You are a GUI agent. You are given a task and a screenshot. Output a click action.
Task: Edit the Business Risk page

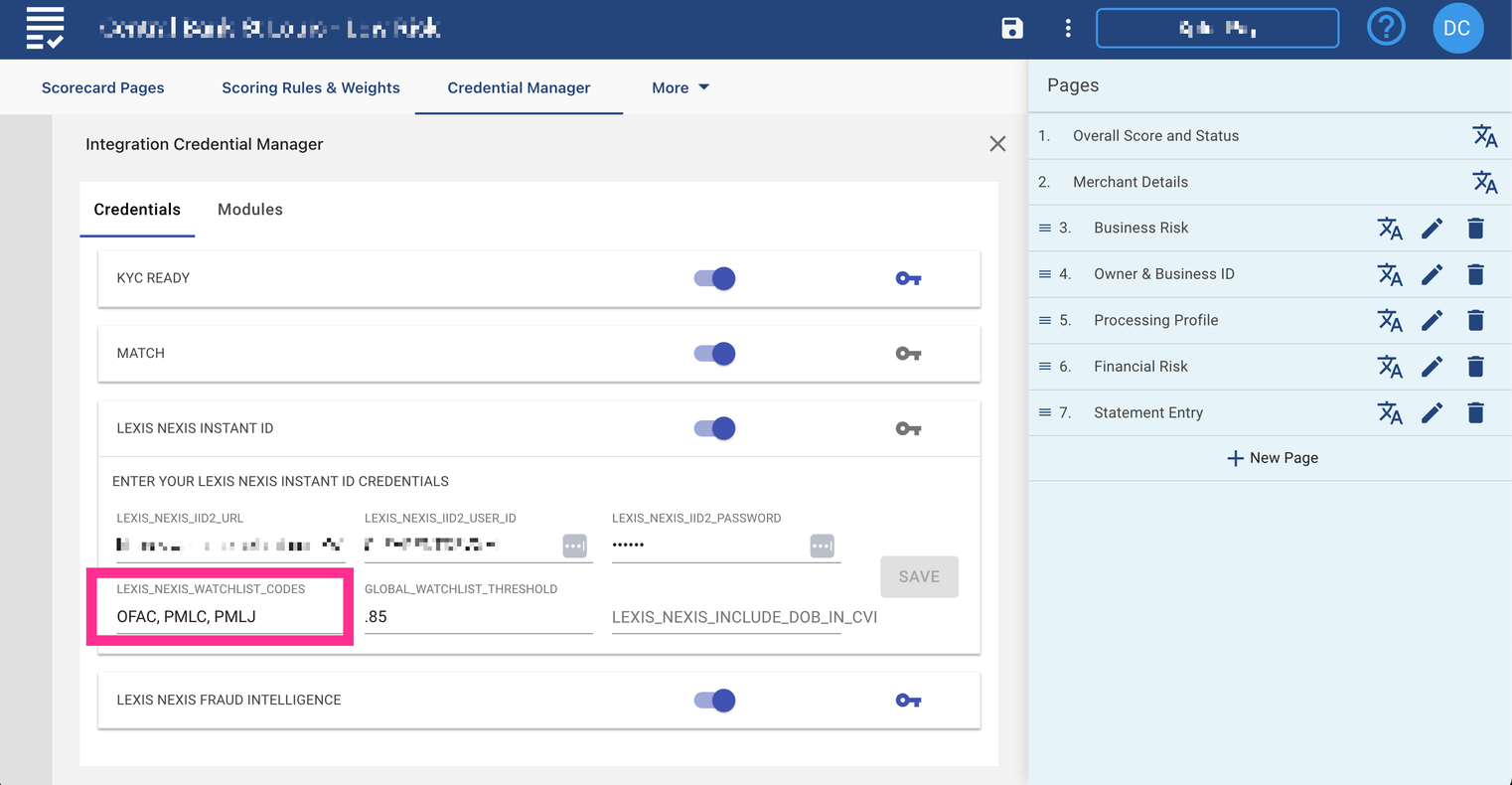1432,229
